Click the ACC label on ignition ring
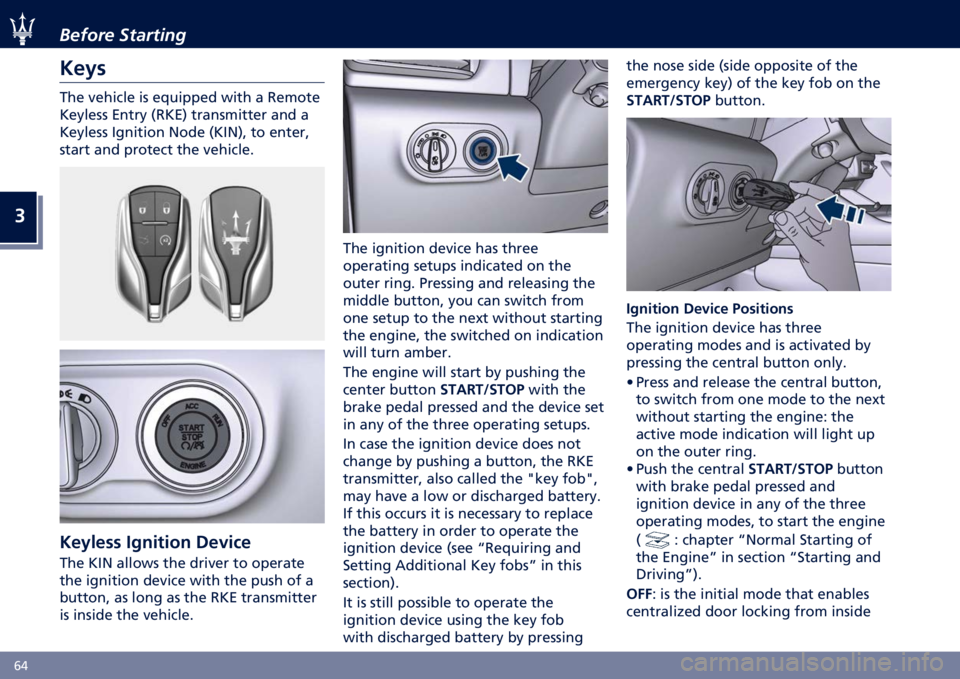This screenshot has width=960, height=679. [192, 406]
